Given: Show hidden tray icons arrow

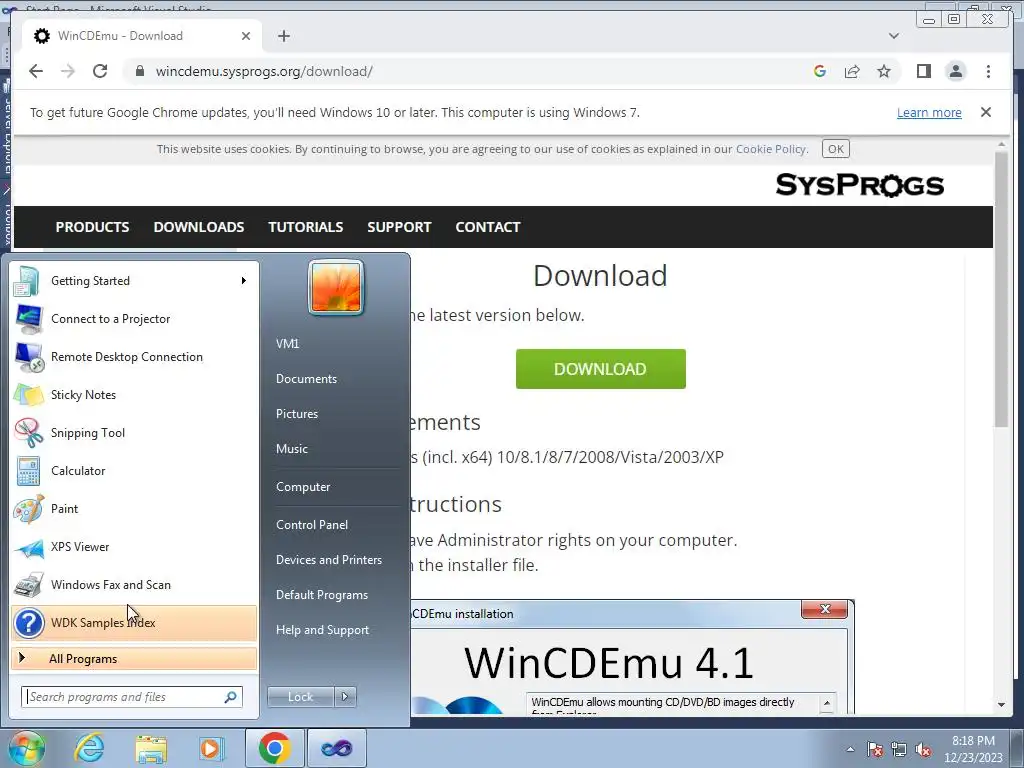Looking at the screenshot, I should (850, 749).
